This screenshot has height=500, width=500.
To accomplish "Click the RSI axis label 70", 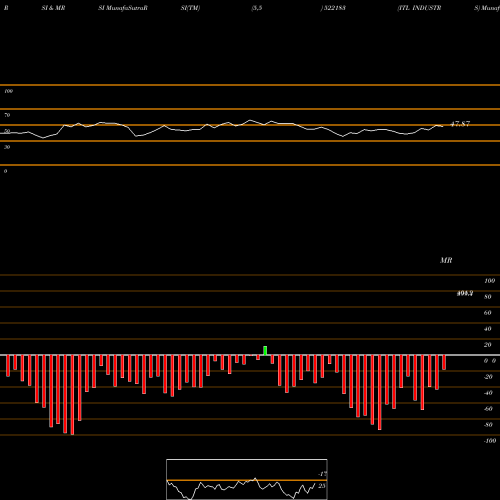I will click(x=7, y=115).
